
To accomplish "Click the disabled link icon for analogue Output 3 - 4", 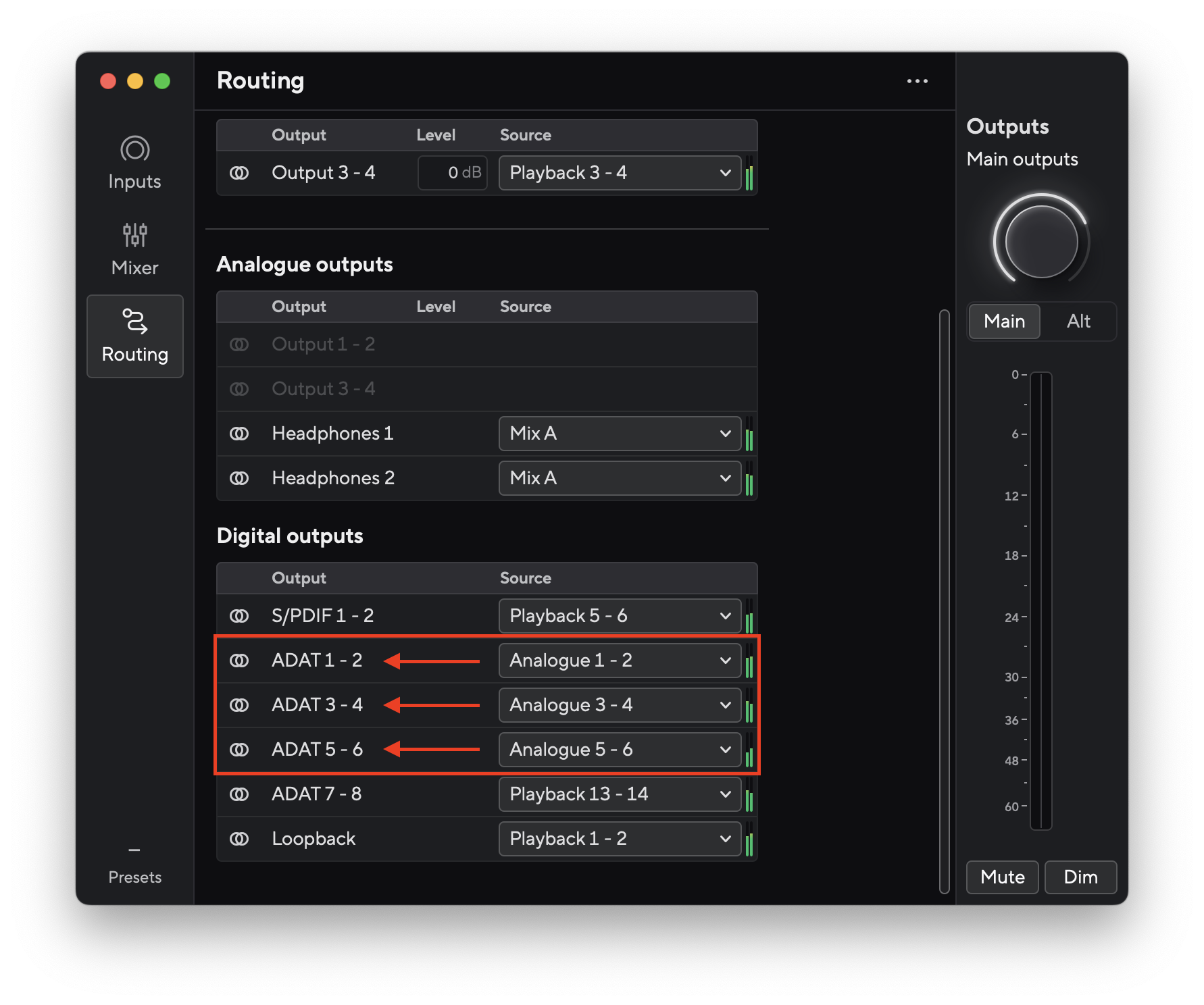I will pyautogui.click(x=239, y=389).
